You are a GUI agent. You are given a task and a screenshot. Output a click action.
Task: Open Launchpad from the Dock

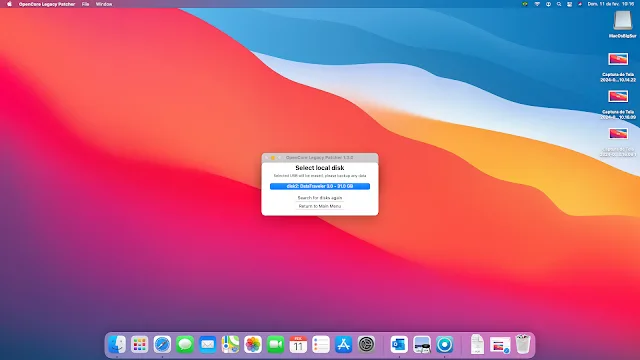140,344
